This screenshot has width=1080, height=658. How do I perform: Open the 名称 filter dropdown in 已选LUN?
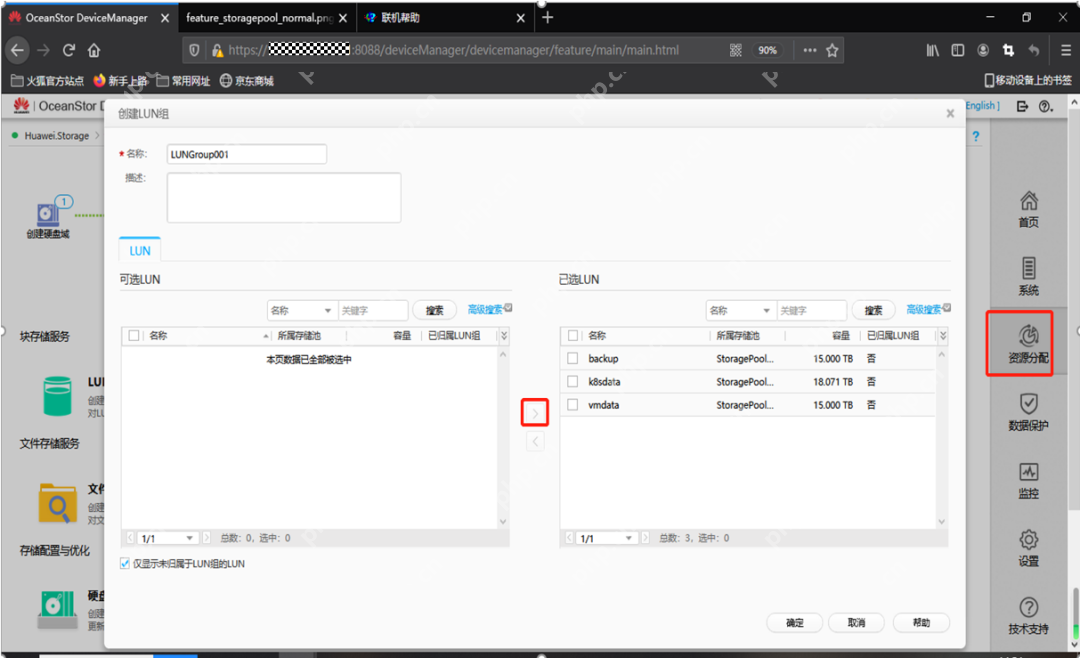pos(740,311)
